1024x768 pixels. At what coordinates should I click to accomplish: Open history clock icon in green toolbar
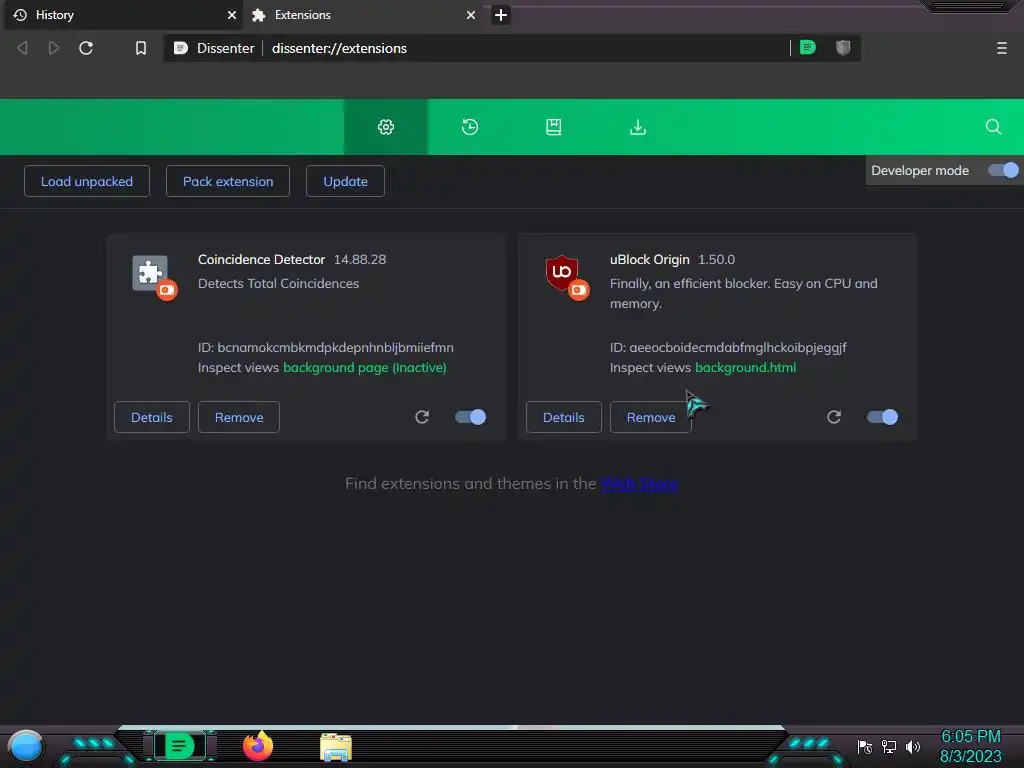(x=470, y=127)
